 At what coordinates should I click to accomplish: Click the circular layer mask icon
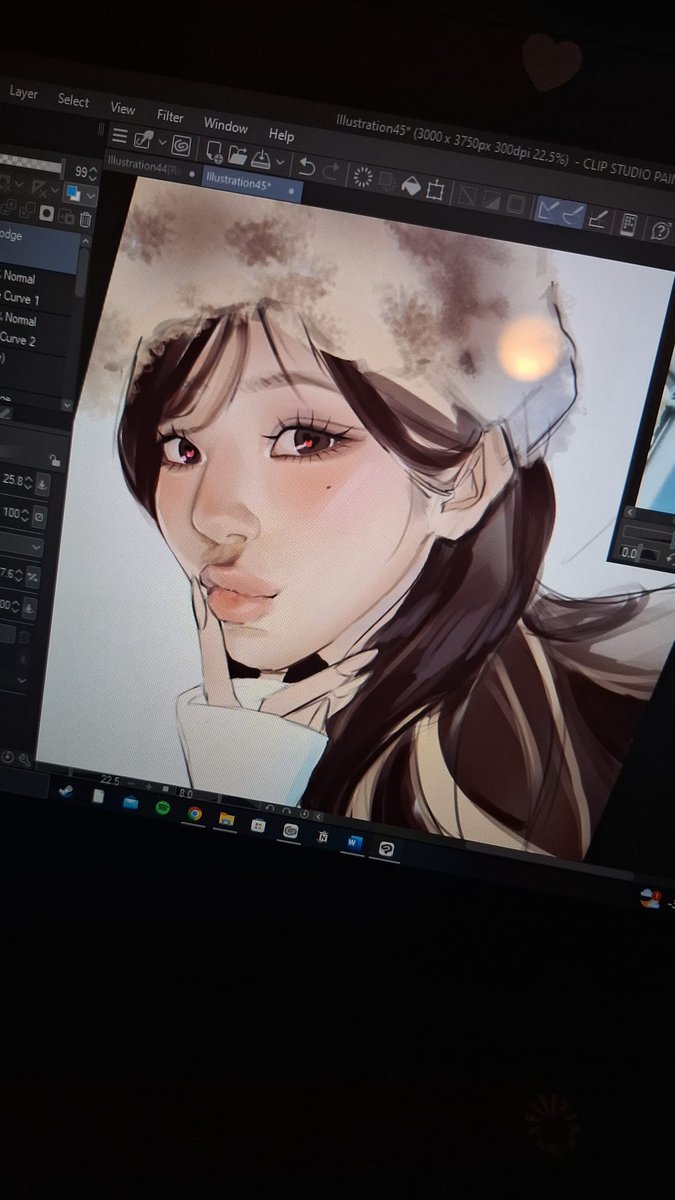(46, 213)
